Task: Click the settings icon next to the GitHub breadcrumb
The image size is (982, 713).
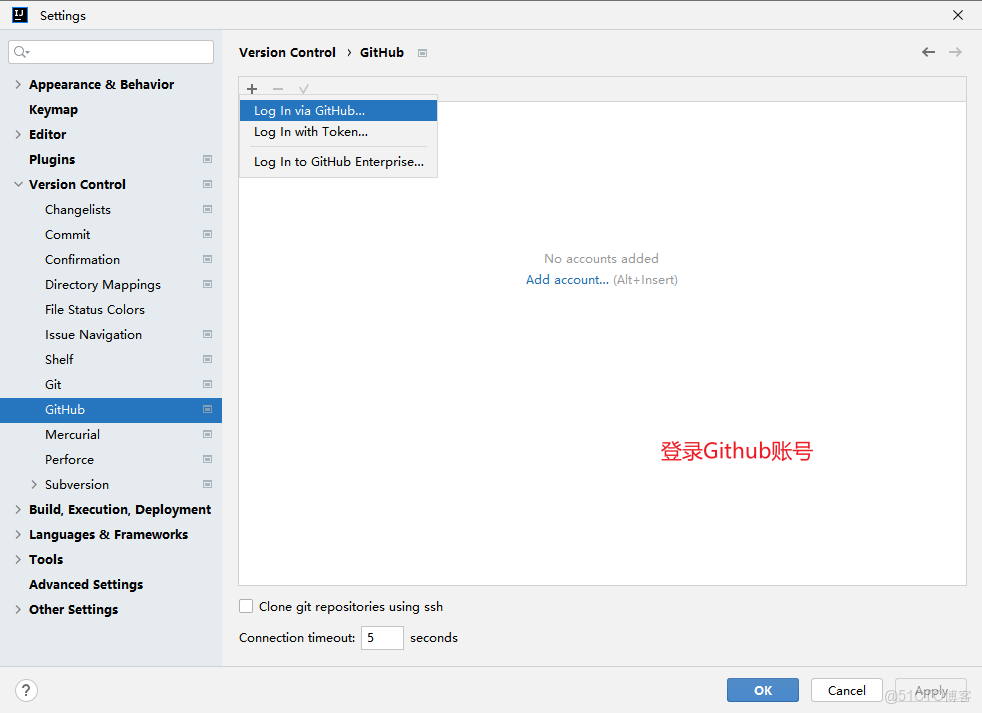Action: (x=422, y=52)
